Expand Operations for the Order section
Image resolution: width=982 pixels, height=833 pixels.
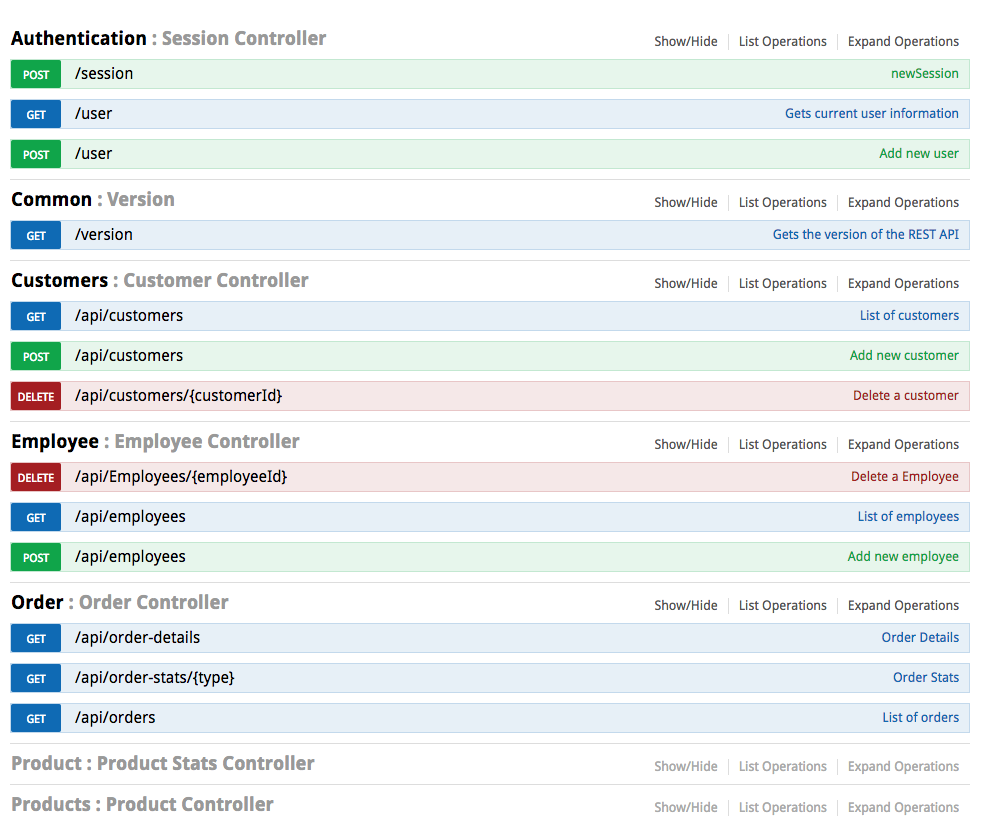(903, 606)
